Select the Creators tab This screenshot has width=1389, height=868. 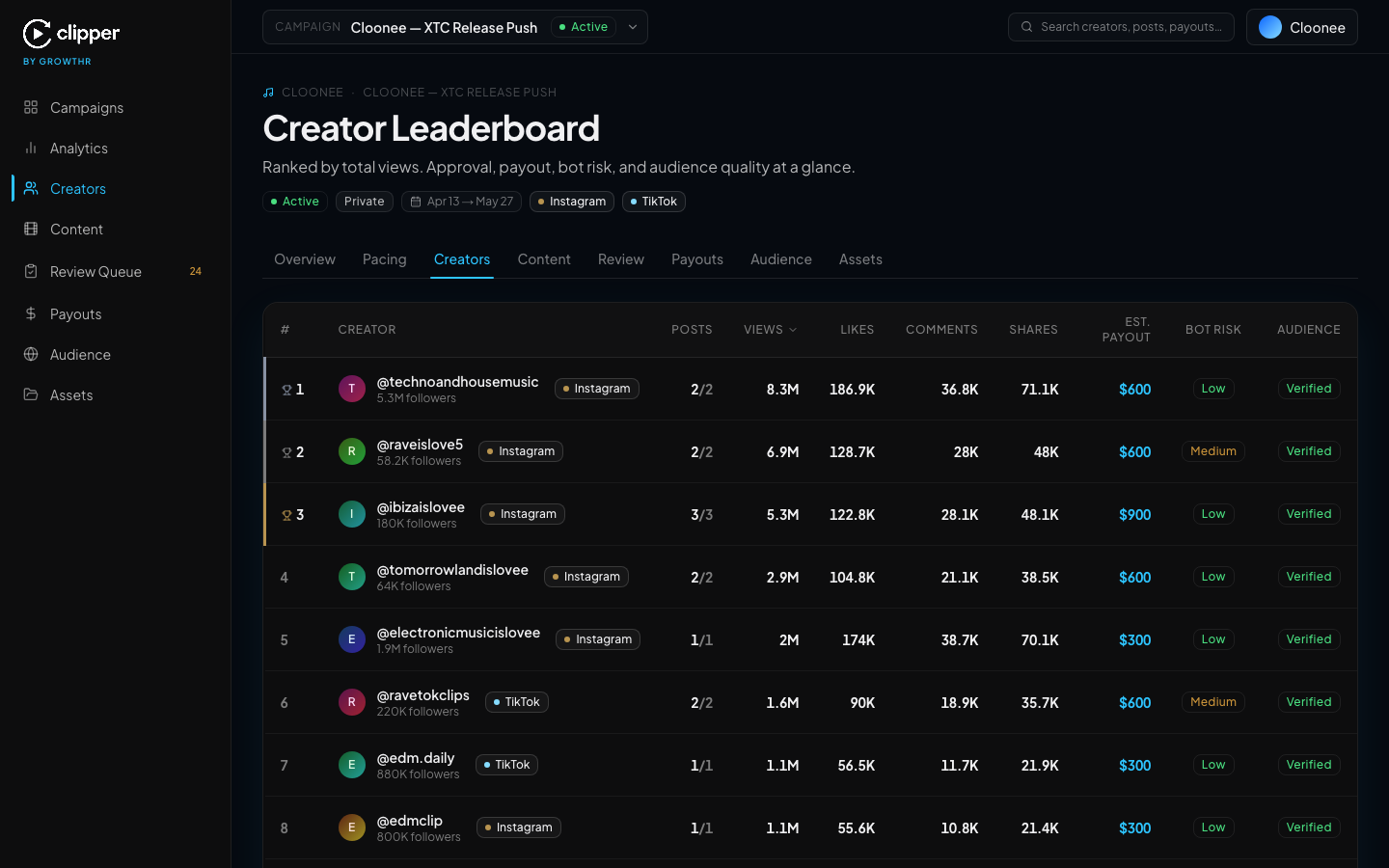click(462, 259)
